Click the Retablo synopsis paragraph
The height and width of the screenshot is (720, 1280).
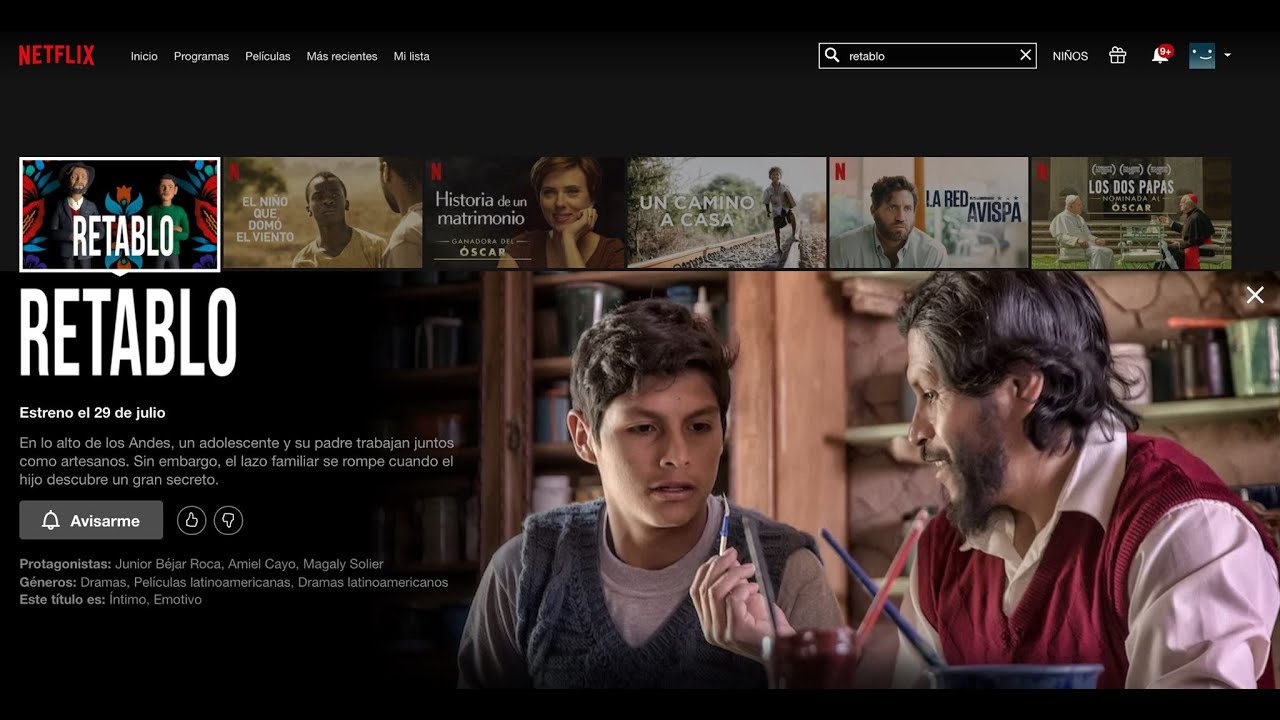pos(237,461)
